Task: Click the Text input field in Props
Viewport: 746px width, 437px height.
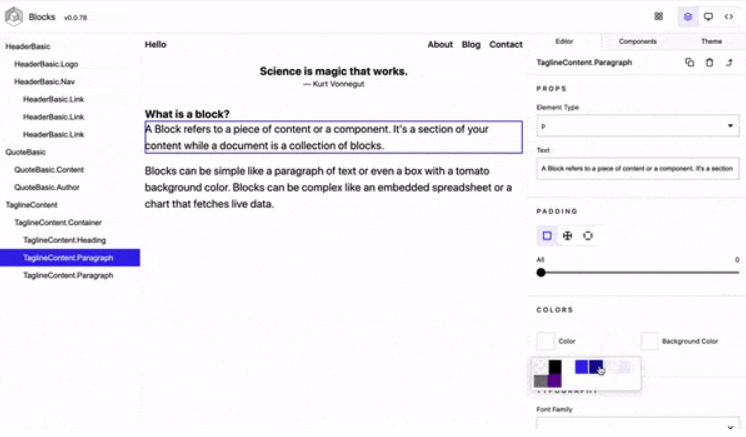Action: [638, 168]
